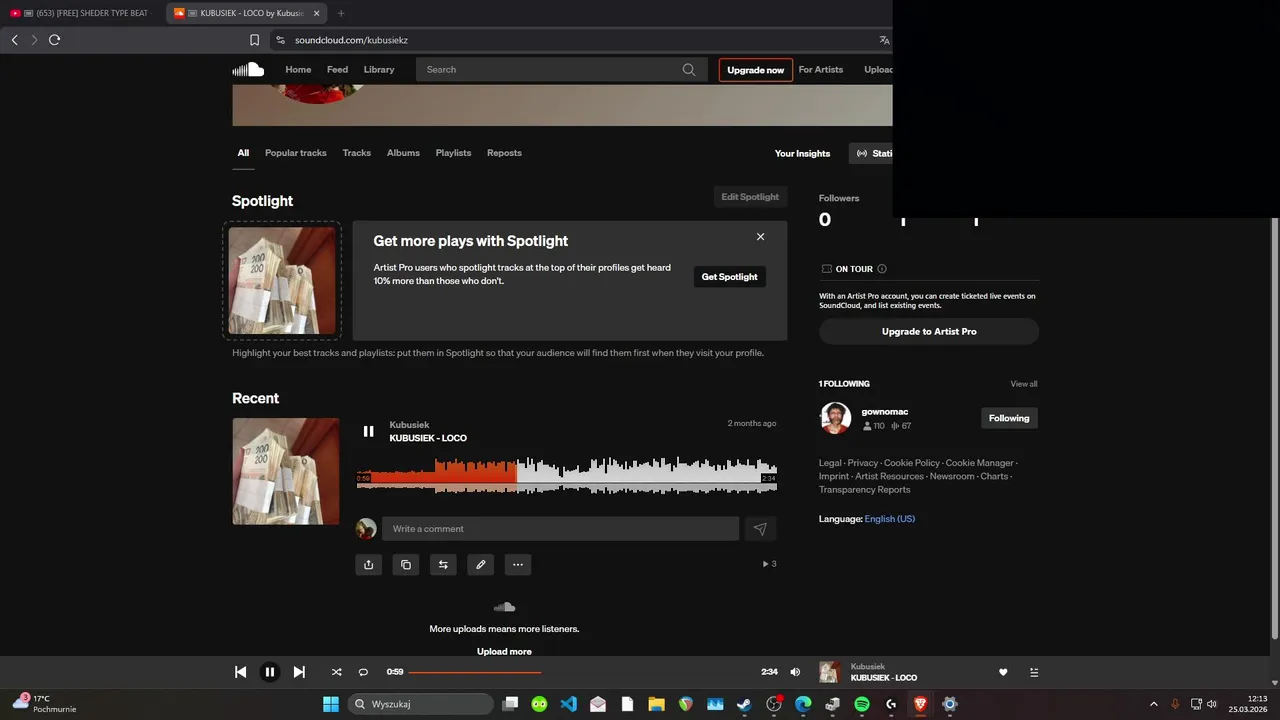This screenshot has height=720, width=1280.
Task: Click the Upload more link
Action: tap(504, 652)
